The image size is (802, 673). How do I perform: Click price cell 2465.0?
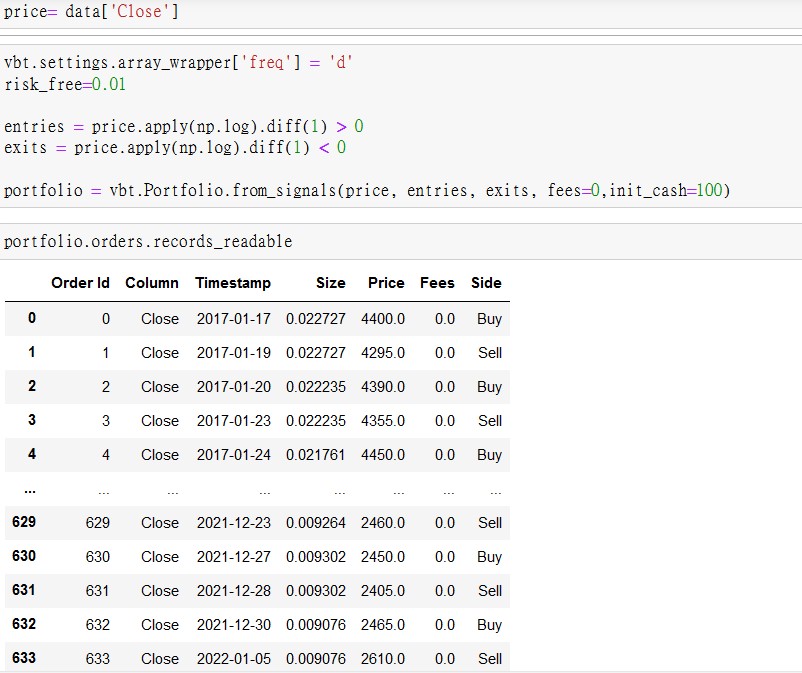(x=383, y=625)
